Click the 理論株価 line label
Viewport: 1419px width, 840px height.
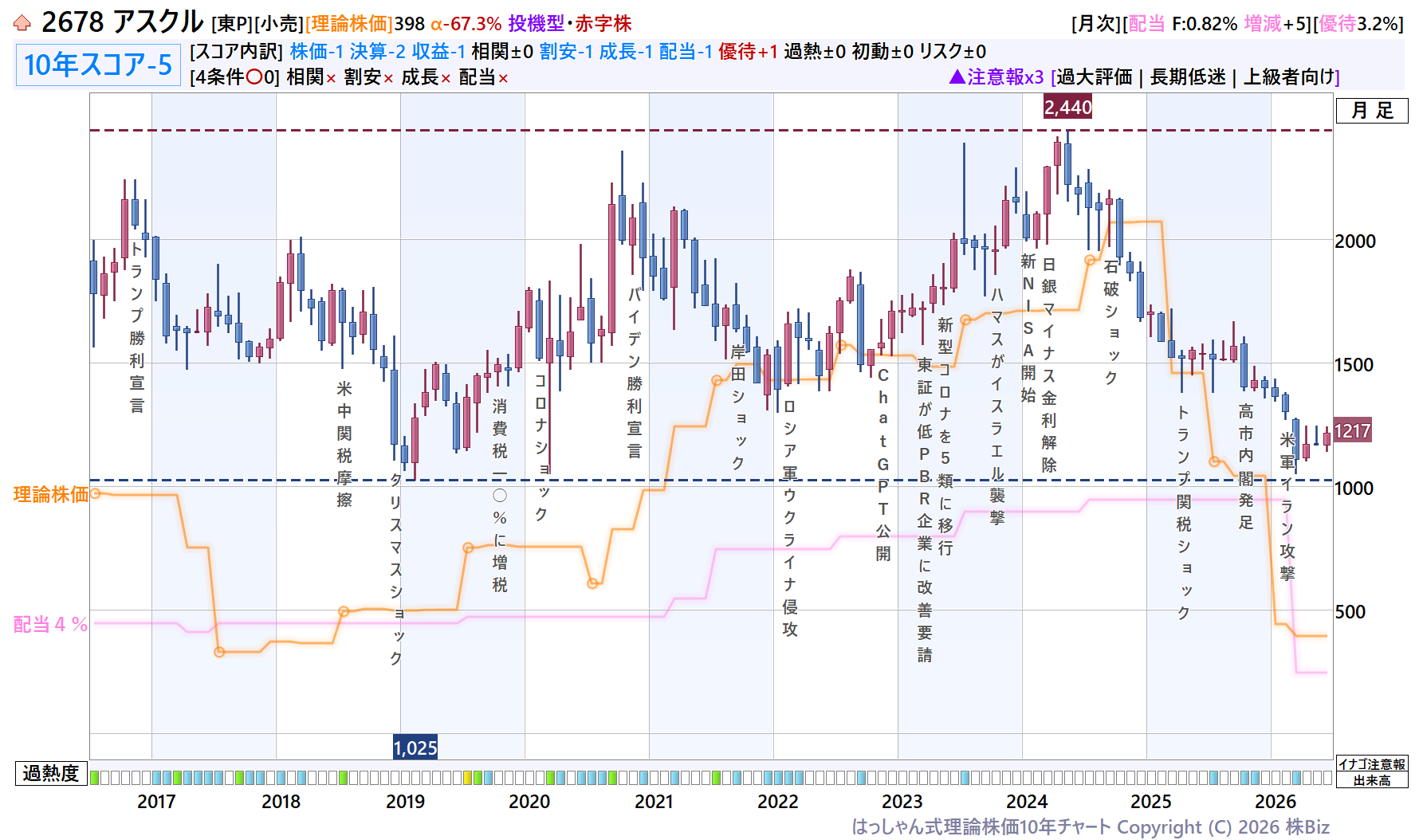(x=51, y=495)
